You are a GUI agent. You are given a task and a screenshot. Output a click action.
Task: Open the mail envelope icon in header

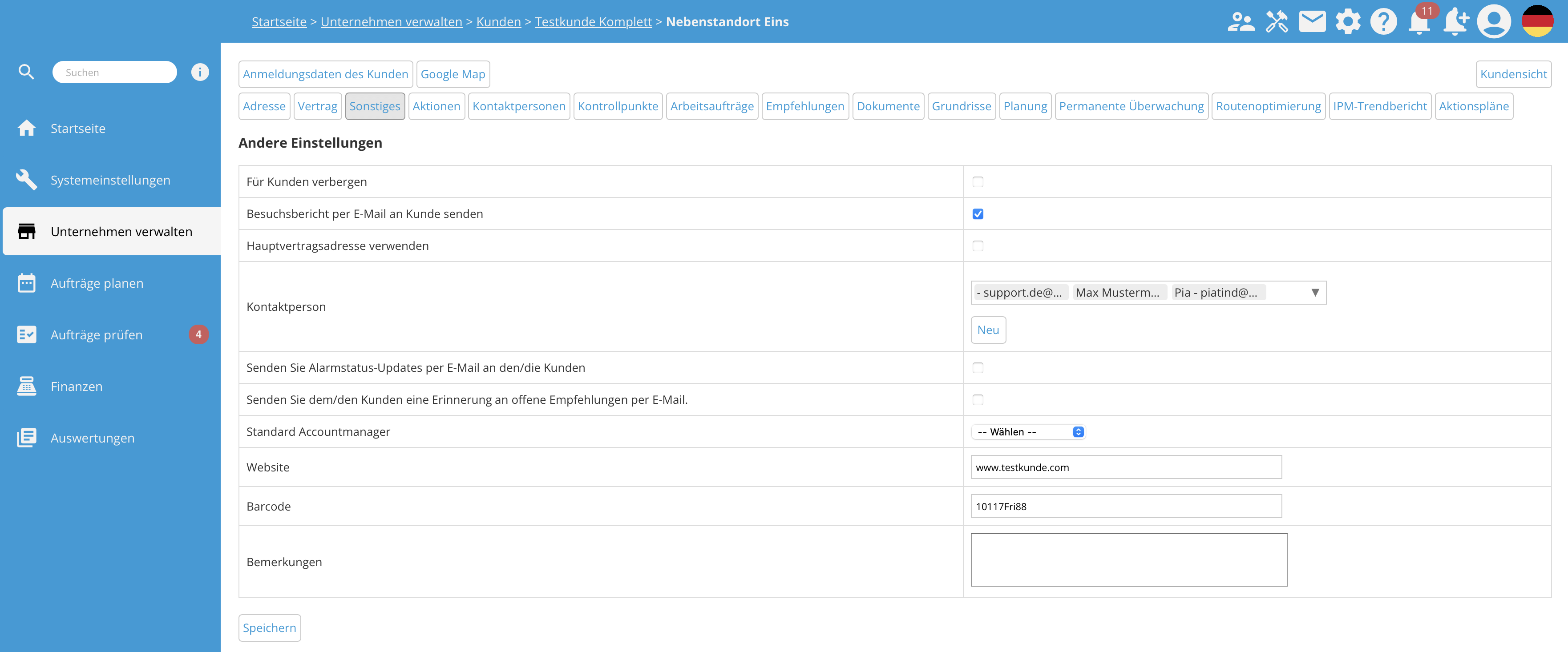click(1312, 22)
